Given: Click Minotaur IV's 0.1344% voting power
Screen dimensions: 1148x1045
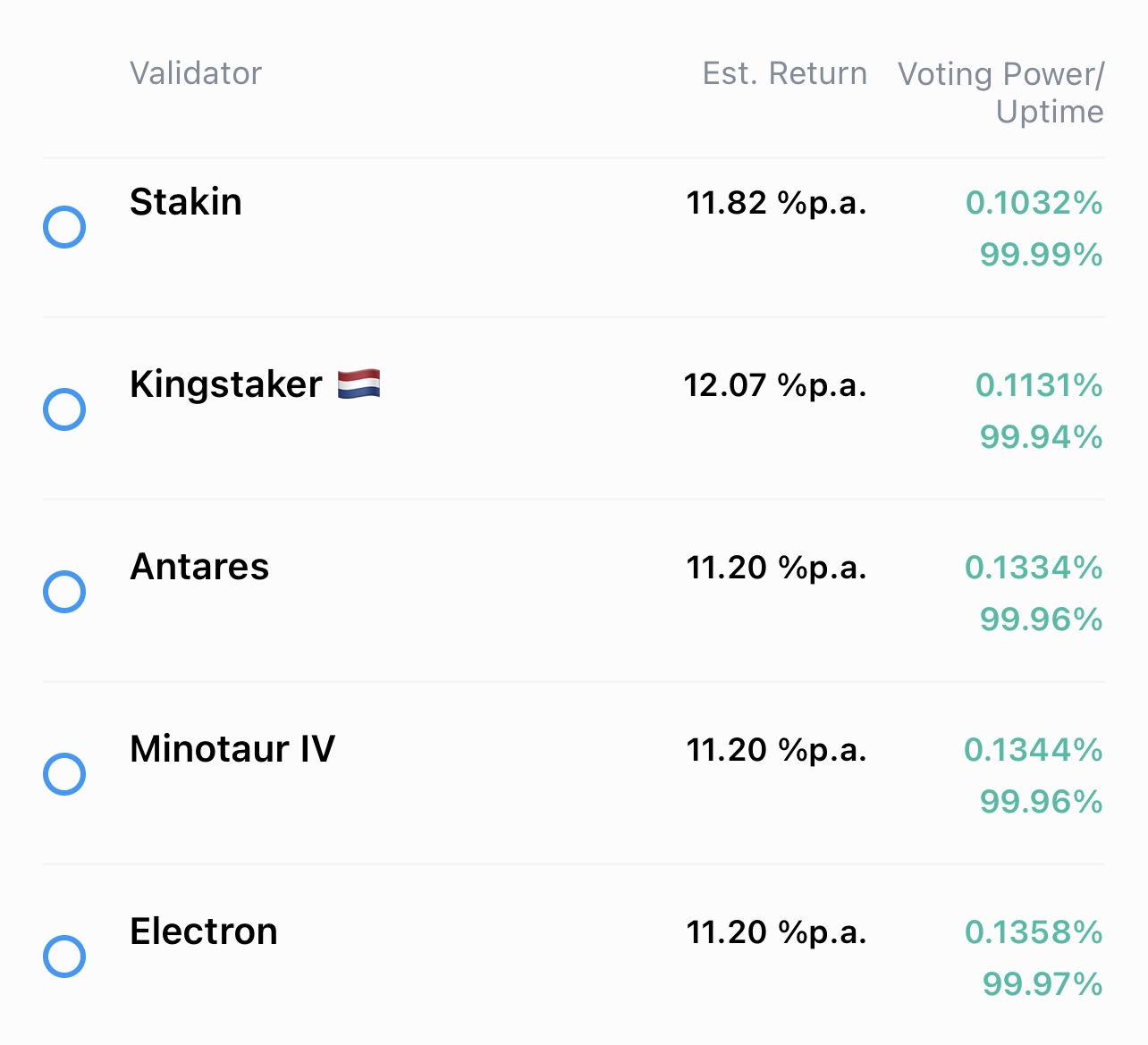Looking at the screenshot, I should point(1033,750).
